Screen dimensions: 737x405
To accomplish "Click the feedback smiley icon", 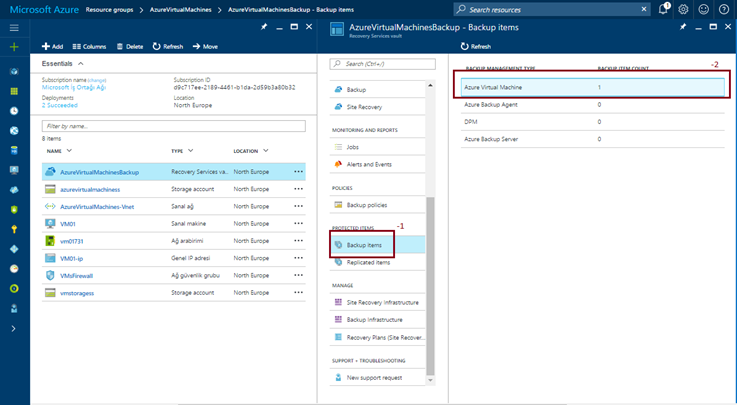I will (704, 9).
